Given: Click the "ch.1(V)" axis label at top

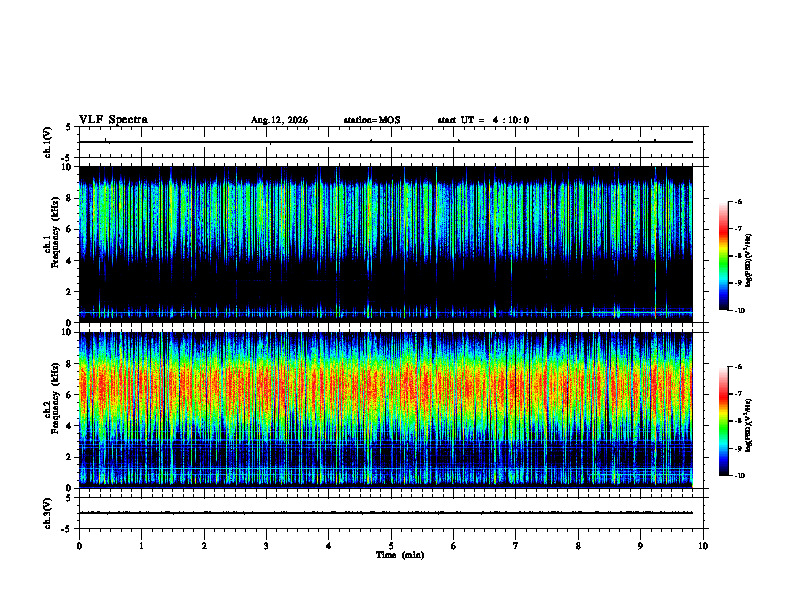Looking at the screenshot, I should pos(48,142).
